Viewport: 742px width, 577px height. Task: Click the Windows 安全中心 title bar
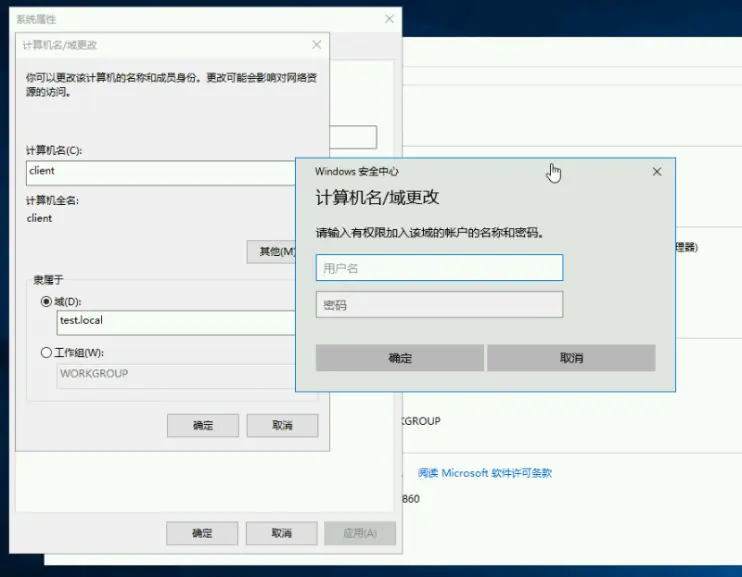point(450,172)
